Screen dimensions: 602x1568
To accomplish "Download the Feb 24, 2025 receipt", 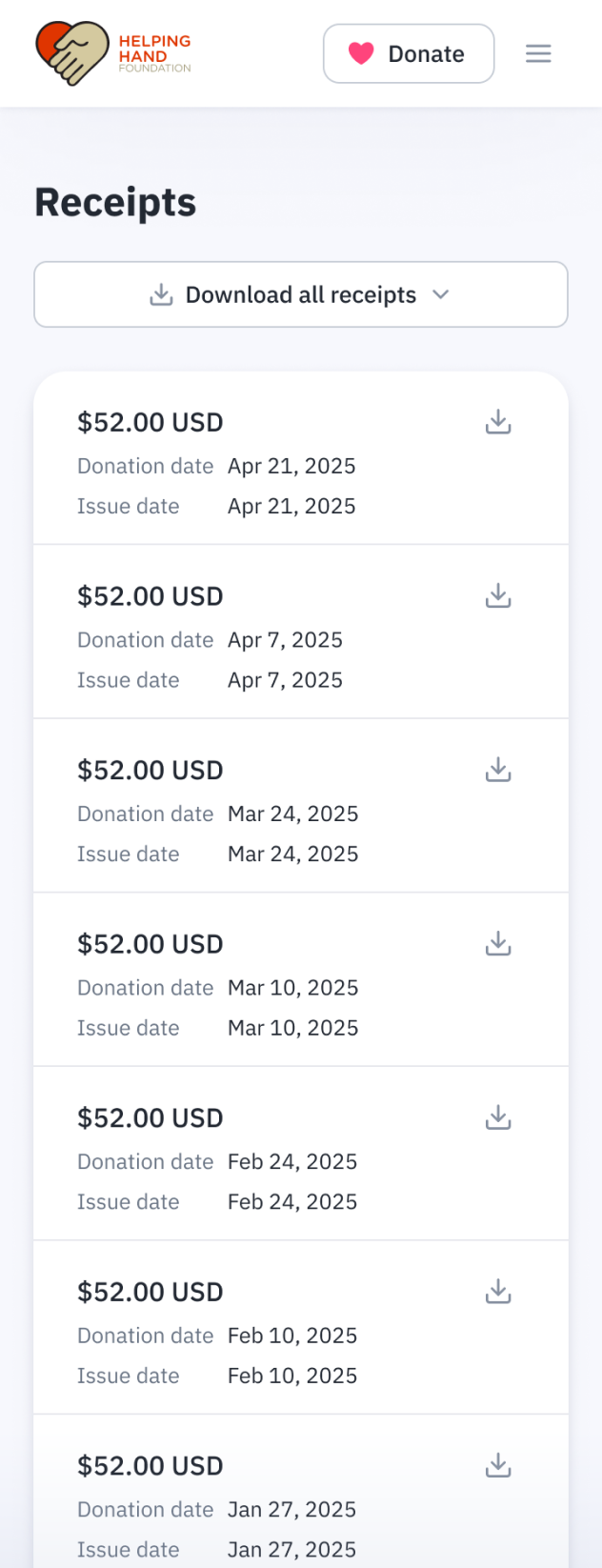I will tap(498, 1117).
